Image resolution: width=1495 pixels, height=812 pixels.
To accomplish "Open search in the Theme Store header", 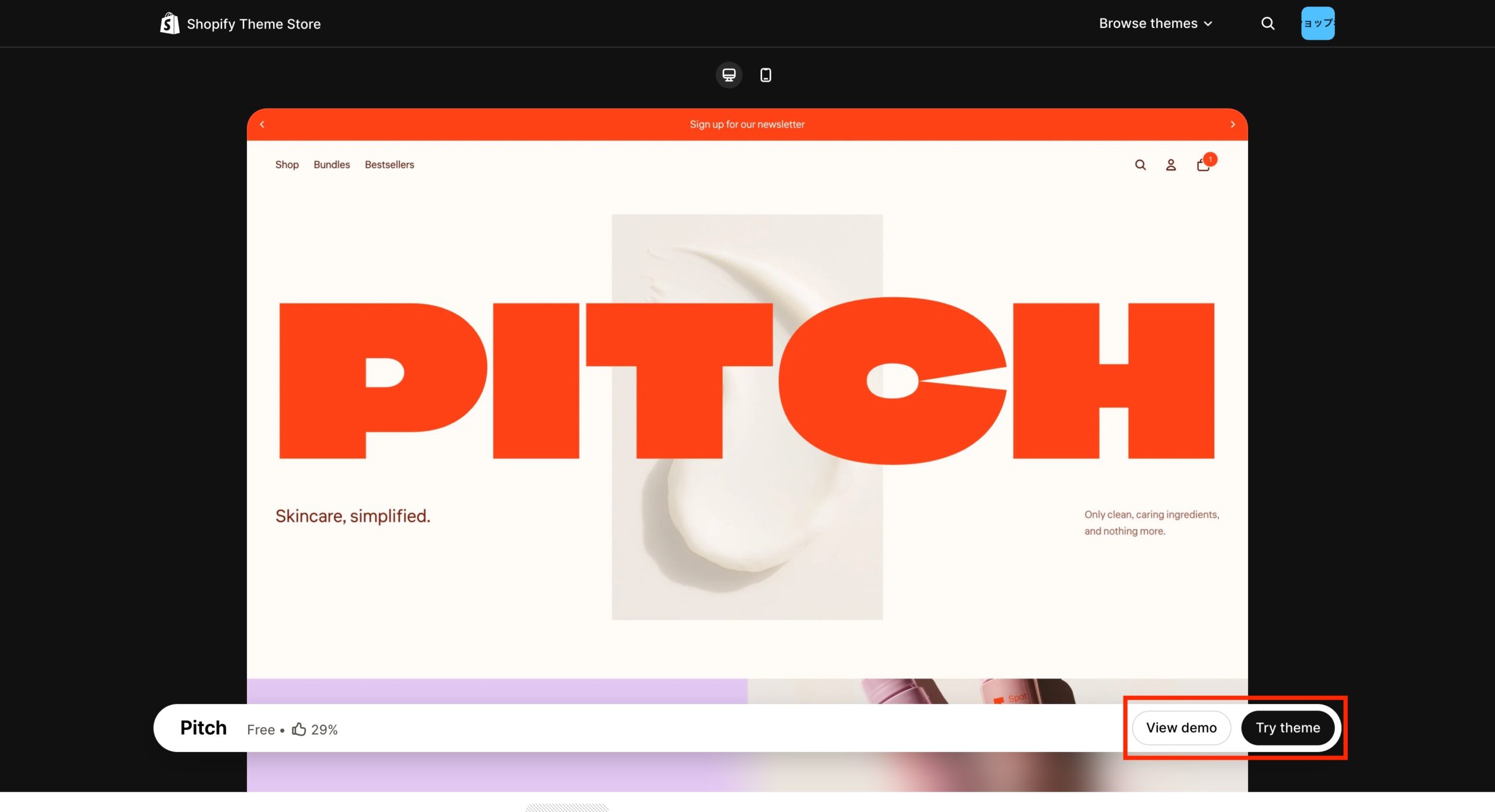I will point(1267,23).
